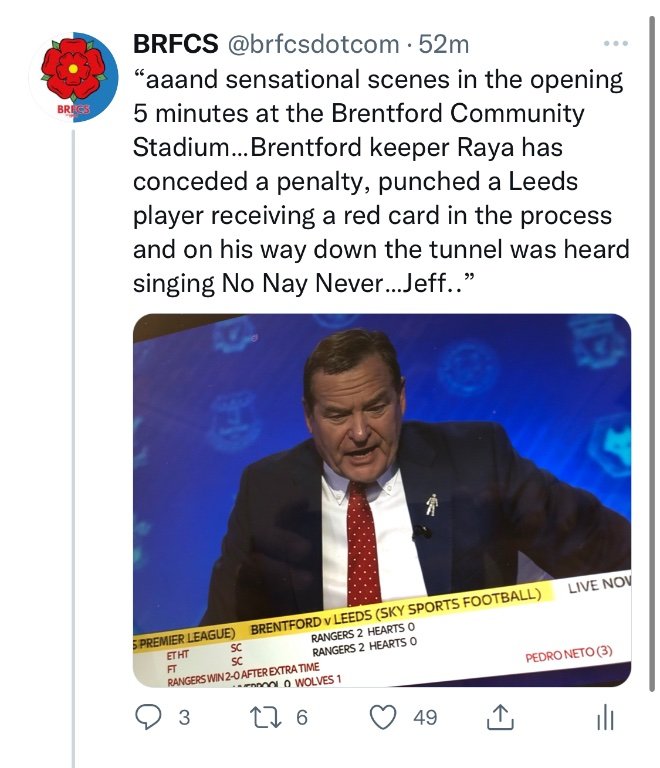Click the reply speech bubble icon
The height and width of the screenshot is (768, 660).
(x=148, y=717)
